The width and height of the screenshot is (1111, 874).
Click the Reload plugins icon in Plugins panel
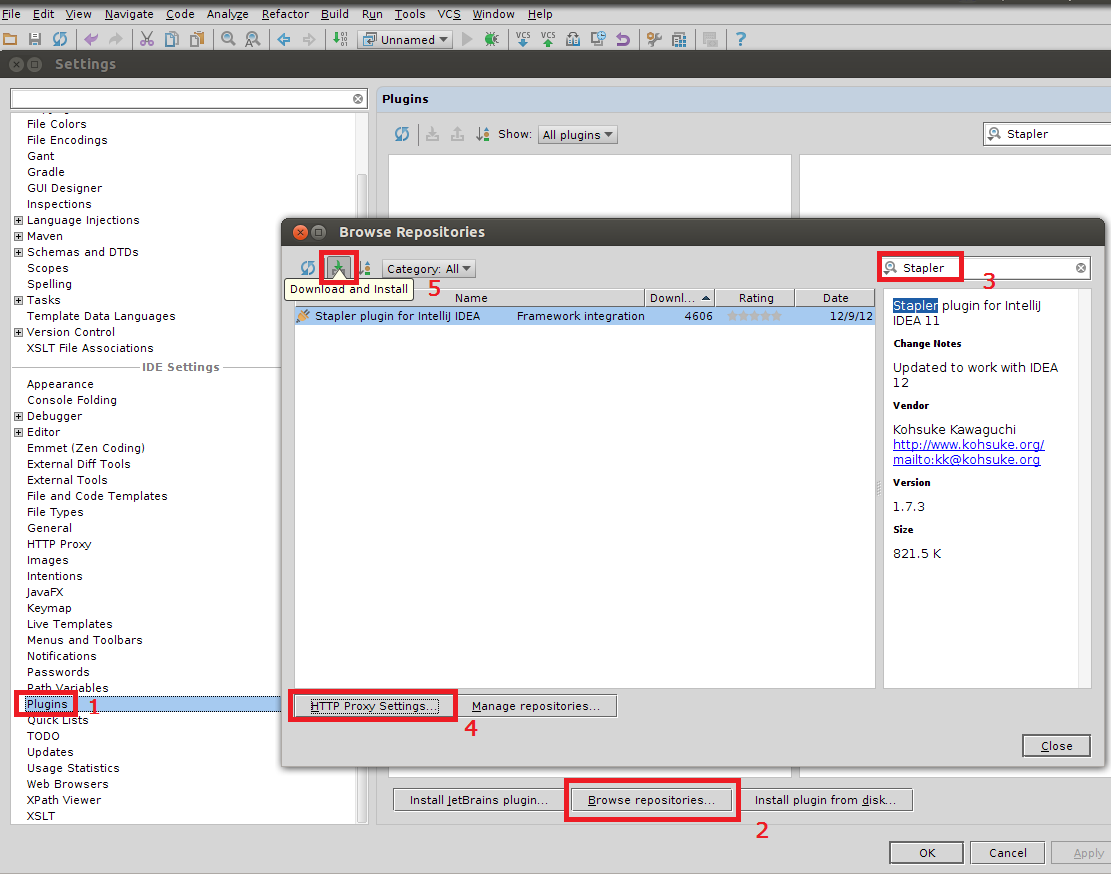(x=402, y=134)
